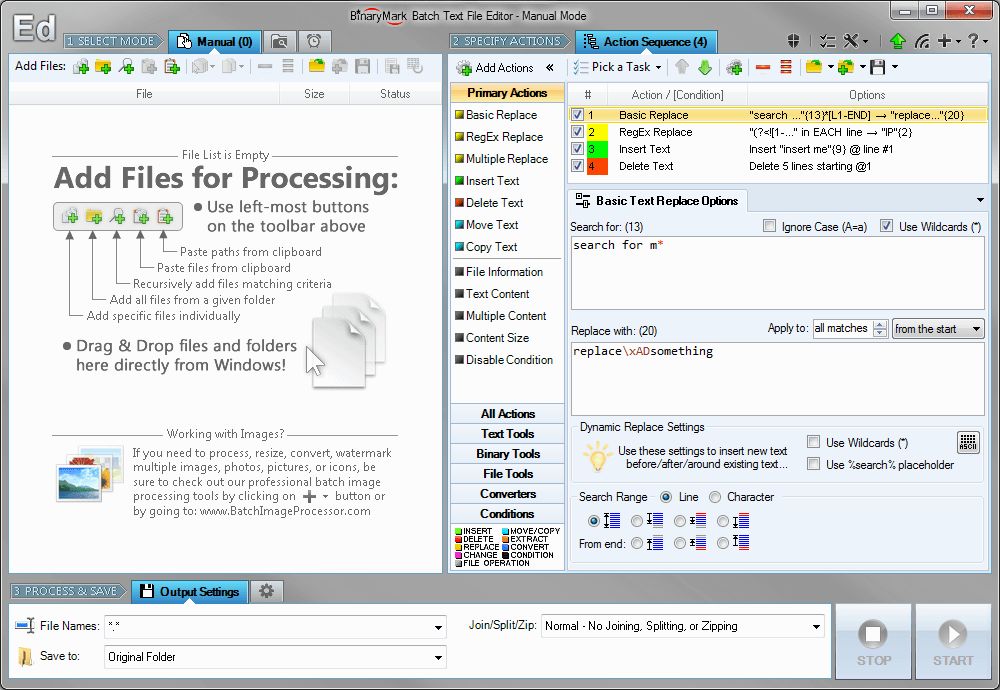The width and height of the screenshot is (1000, 690).
Task: Click the wrench and screwdriver tools icon
Action: click(851, 41)
